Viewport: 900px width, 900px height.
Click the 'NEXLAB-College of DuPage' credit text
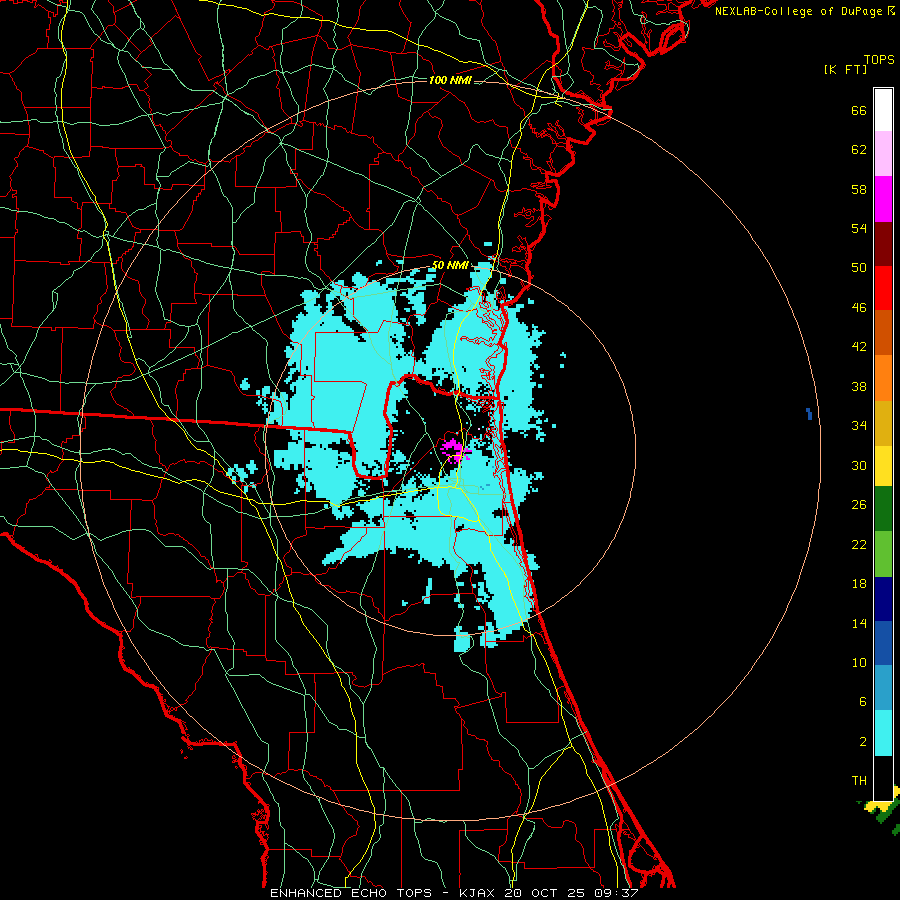coord(799,11)
